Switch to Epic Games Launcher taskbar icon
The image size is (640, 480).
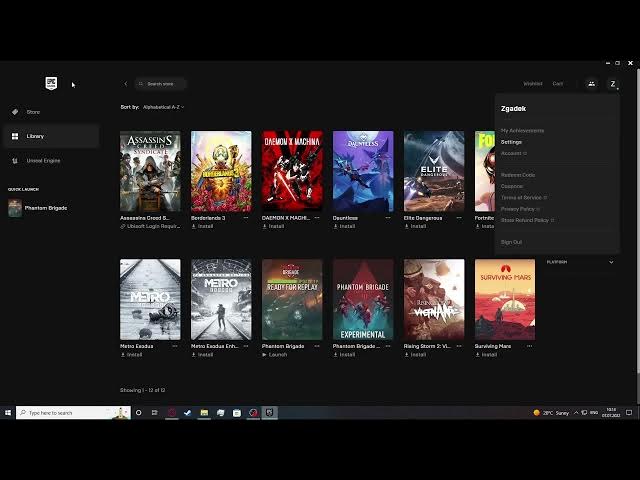[269, 413]
